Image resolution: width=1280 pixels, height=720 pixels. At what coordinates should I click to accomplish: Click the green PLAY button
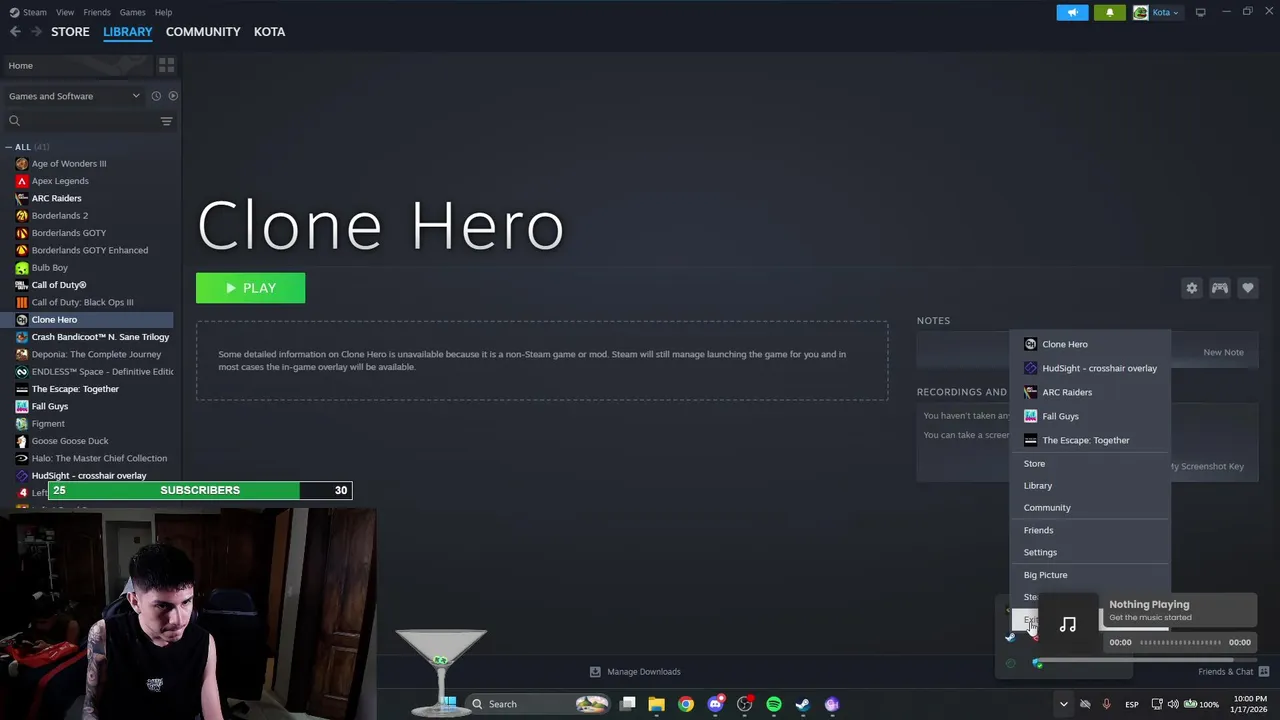[250, 288]
